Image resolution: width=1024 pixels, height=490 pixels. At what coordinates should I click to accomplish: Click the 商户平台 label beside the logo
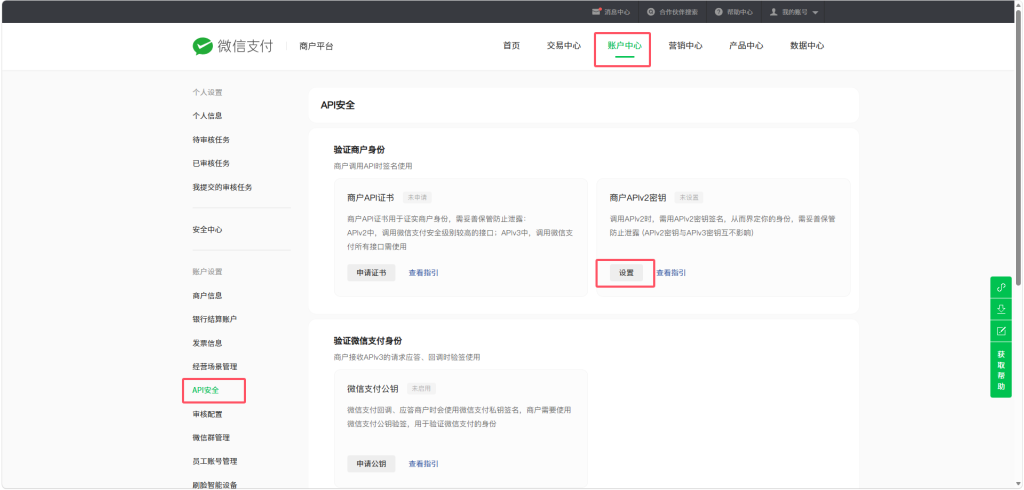316,46
